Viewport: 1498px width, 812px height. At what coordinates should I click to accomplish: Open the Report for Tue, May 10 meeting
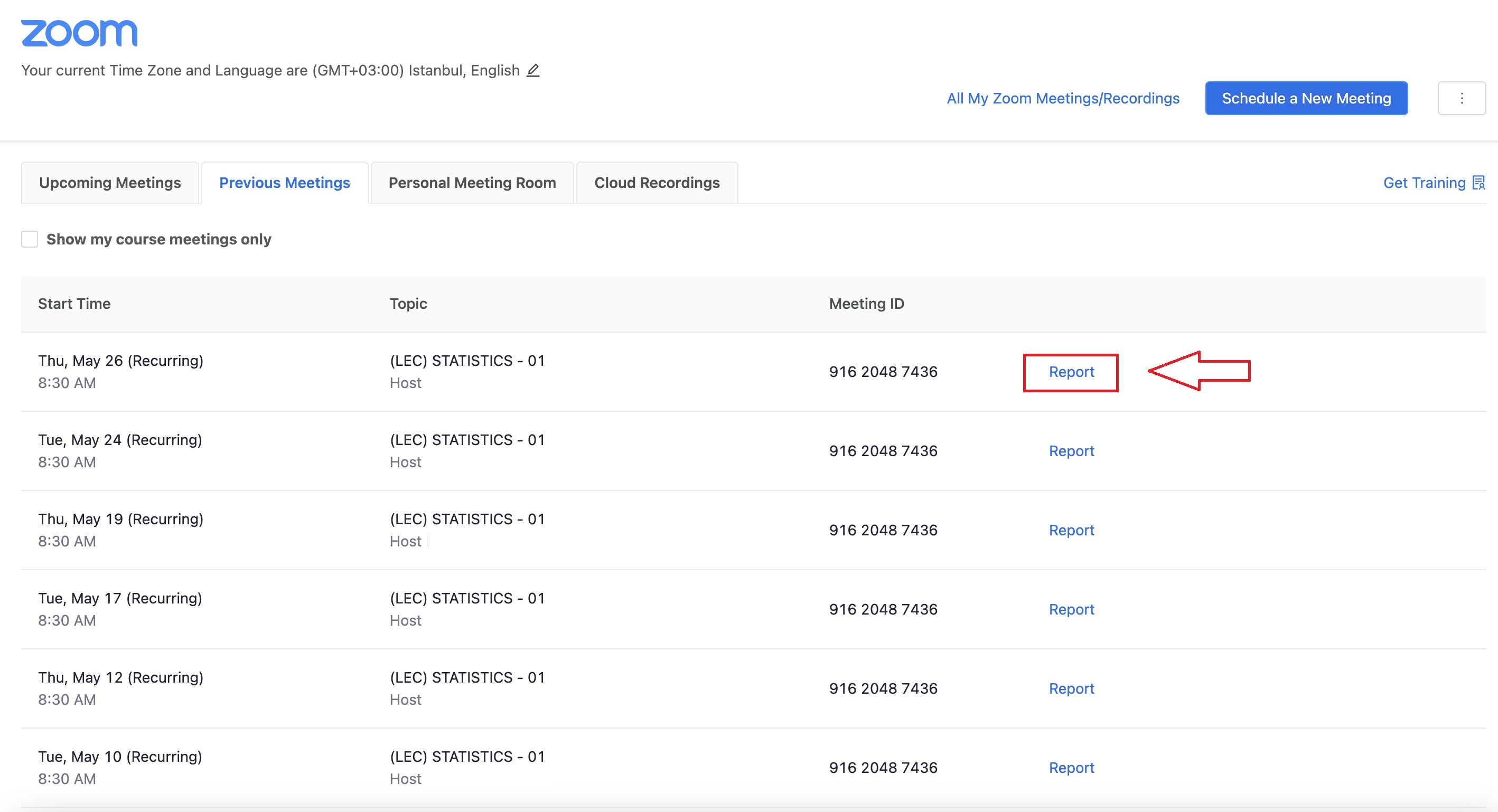pos(1071,767)
